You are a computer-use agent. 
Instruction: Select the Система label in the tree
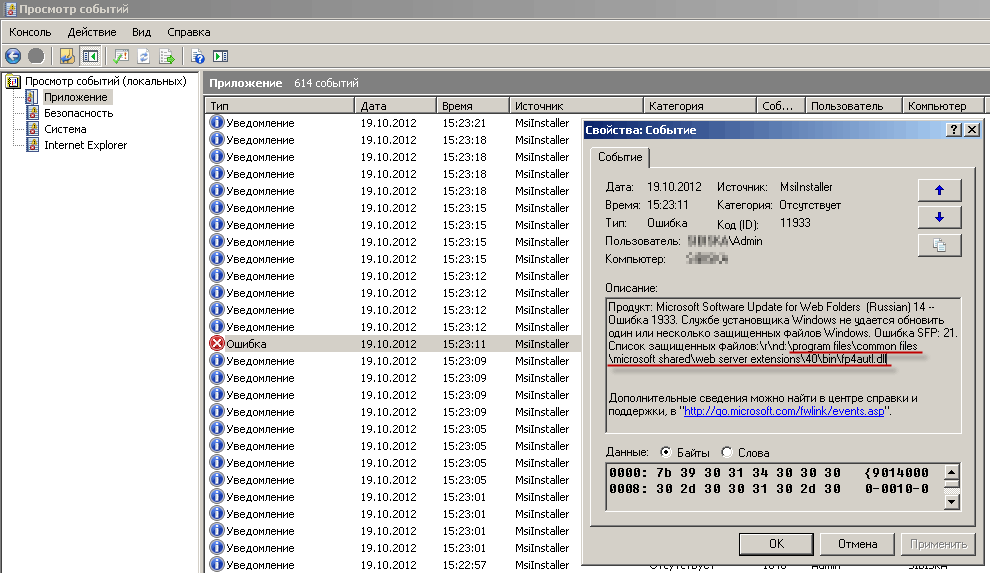65,129
